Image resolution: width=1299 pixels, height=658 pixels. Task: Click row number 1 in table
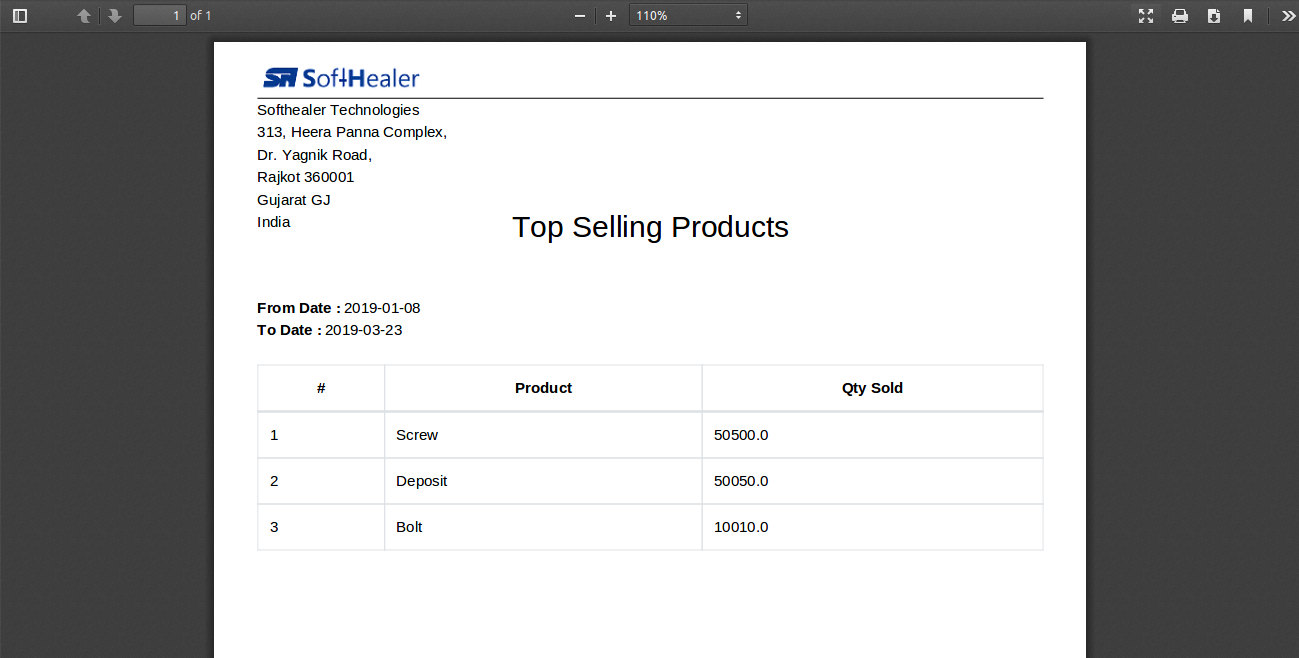[274, 435]
